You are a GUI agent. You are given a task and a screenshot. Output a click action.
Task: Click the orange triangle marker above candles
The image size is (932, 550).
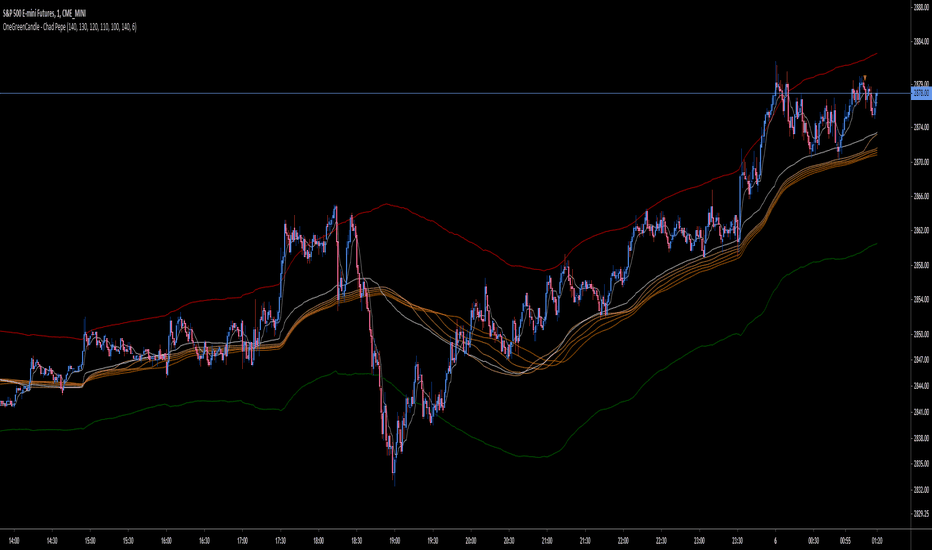pyautogui.click(x=865, y=77)
